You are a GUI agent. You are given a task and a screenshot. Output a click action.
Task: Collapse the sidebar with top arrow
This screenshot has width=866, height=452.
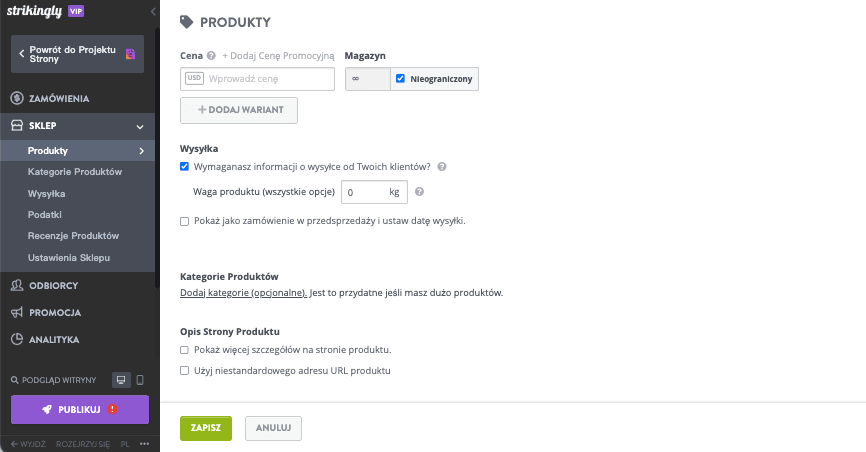pos(153,11)
